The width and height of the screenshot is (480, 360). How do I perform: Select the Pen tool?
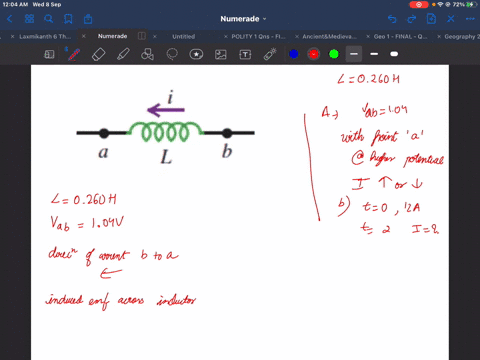pos(74,54)
